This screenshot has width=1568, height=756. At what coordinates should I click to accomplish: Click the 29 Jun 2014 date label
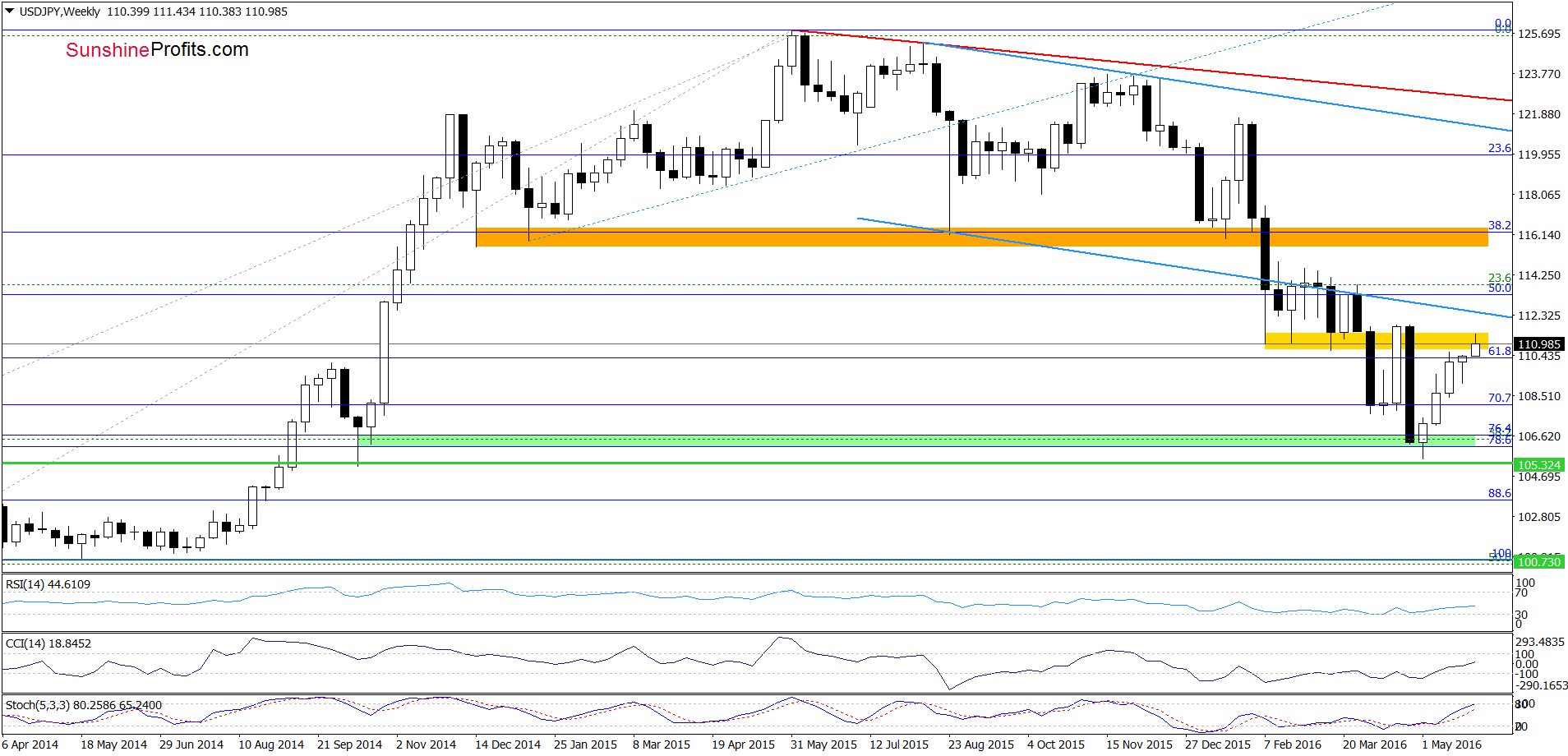pyautogui.click(x=191, y=744)
